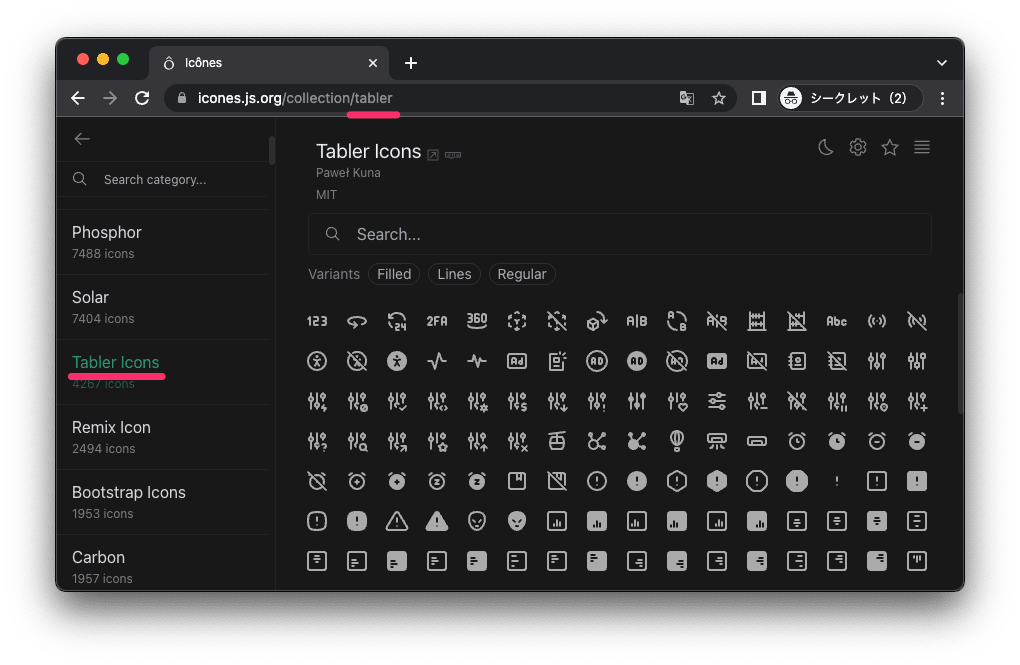Toggle the browser side panel
The image size is (1020, 665).
758,98
